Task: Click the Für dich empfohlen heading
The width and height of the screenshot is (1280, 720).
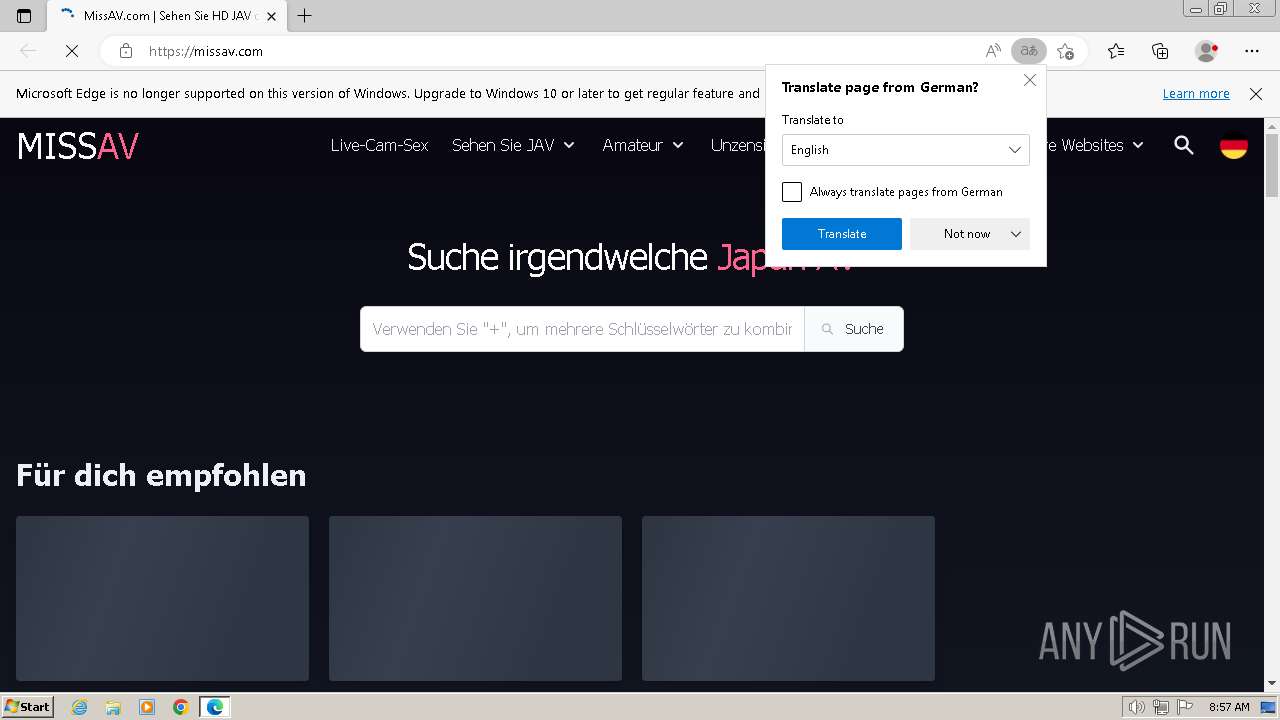Action: point(161,475)
